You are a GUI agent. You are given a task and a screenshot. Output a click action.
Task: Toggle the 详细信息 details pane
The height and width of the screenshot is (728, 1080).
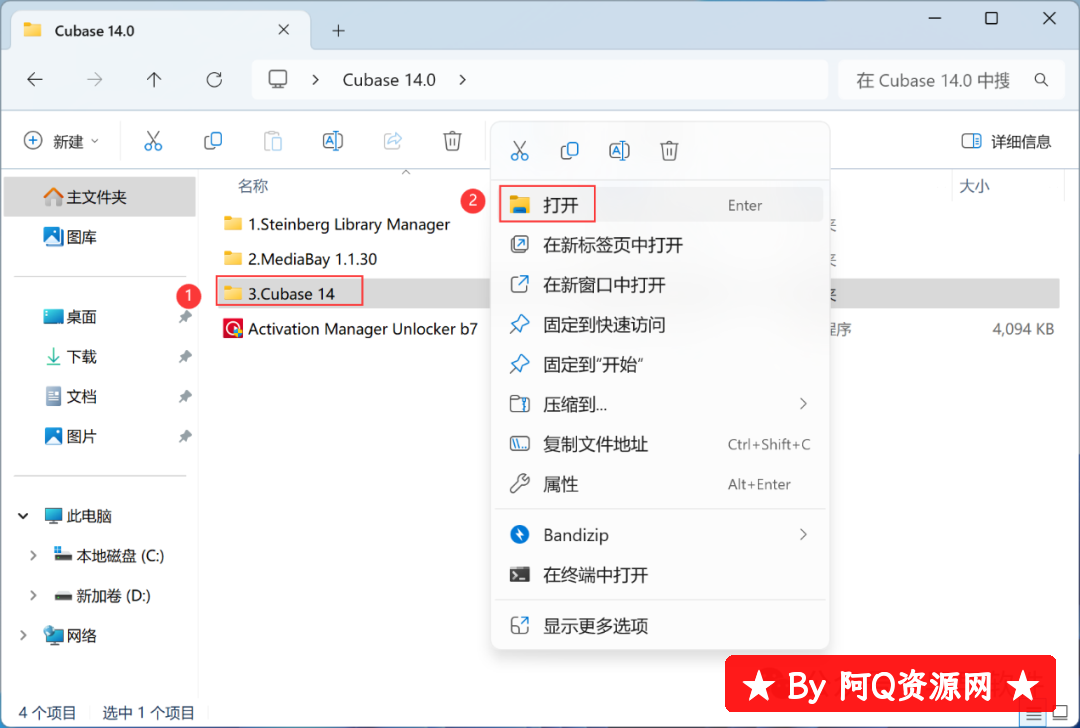(1006, 142)
